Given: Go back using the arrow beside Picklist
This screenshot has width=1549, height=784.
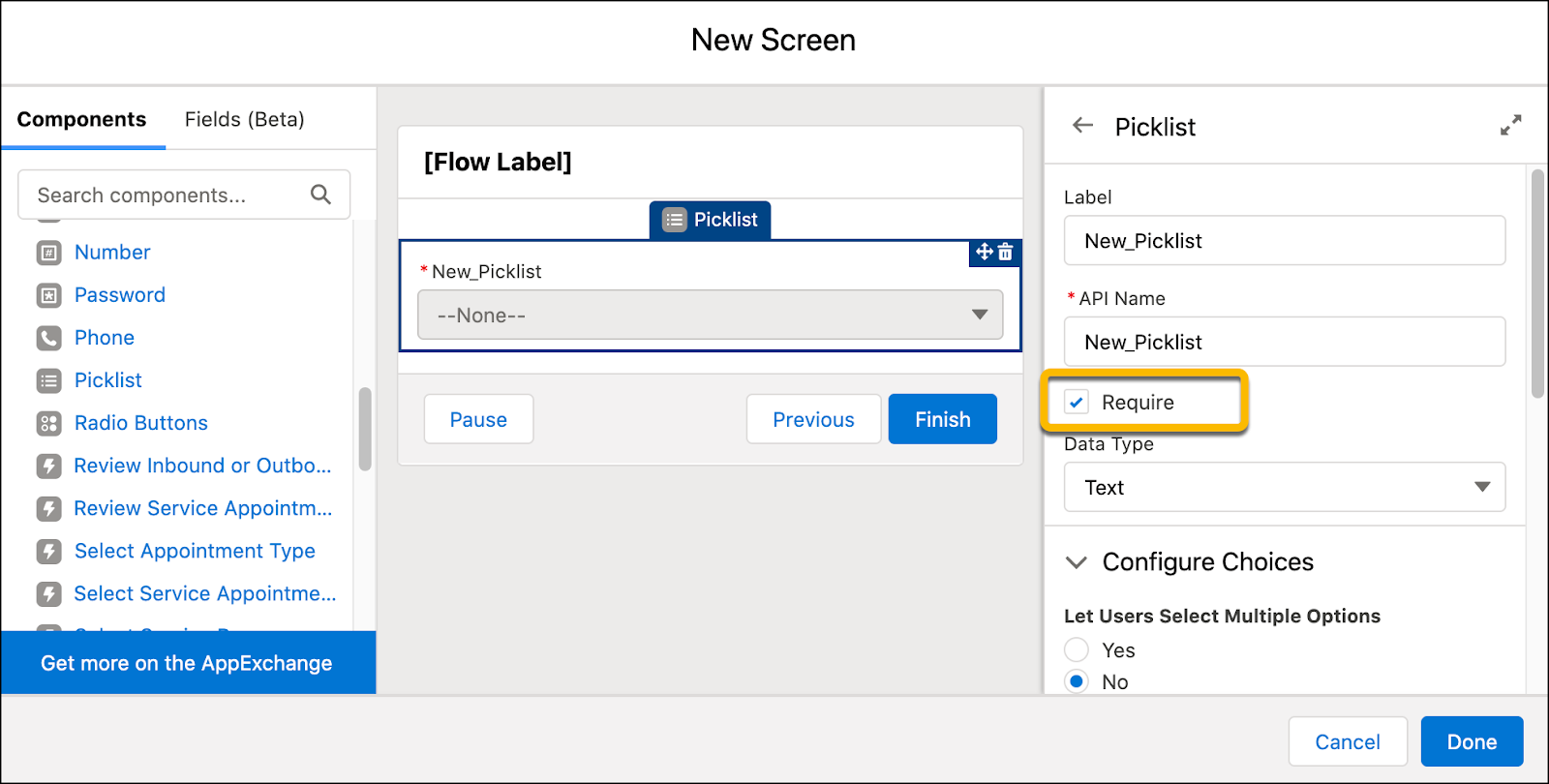Looking at the screenshot, I should click(1083, 125).
